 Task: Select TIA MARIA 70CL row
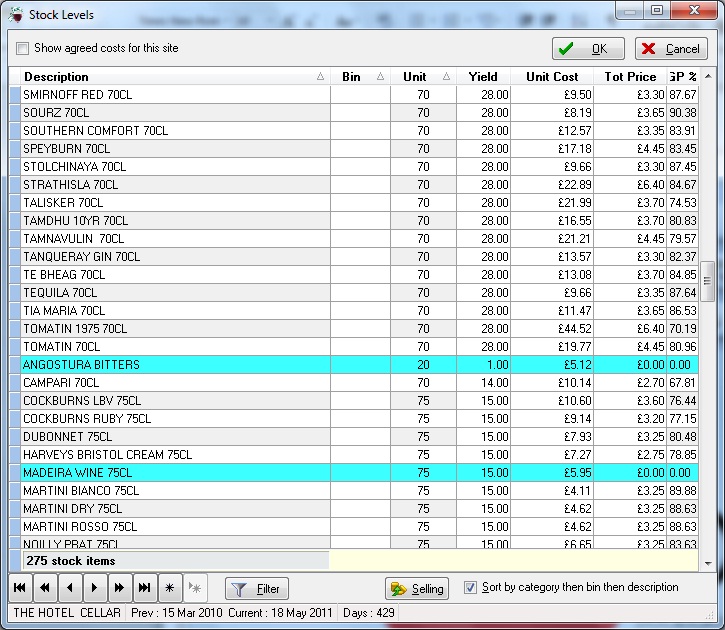(x=354, y=311)
